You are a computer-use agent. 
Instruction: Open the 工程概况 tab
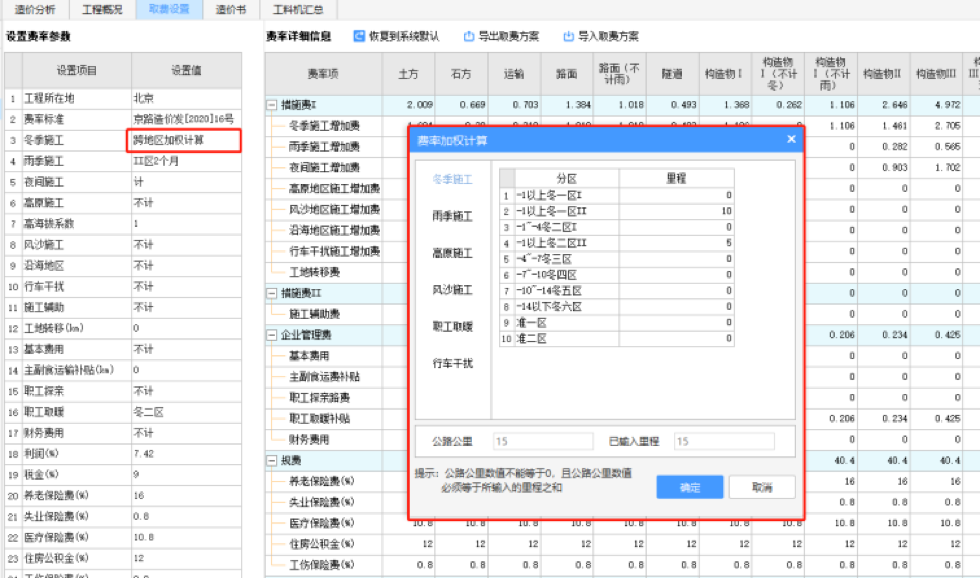(101, 9)
